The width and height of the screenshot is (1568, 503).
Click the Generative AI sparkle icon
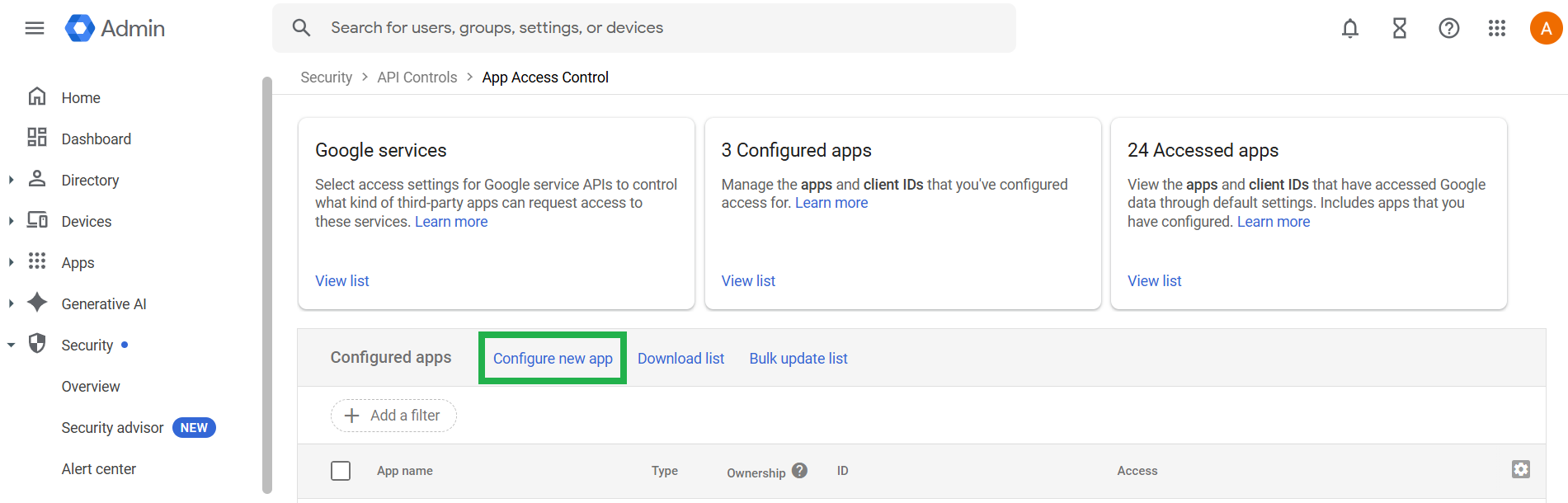tap(37, 303)
